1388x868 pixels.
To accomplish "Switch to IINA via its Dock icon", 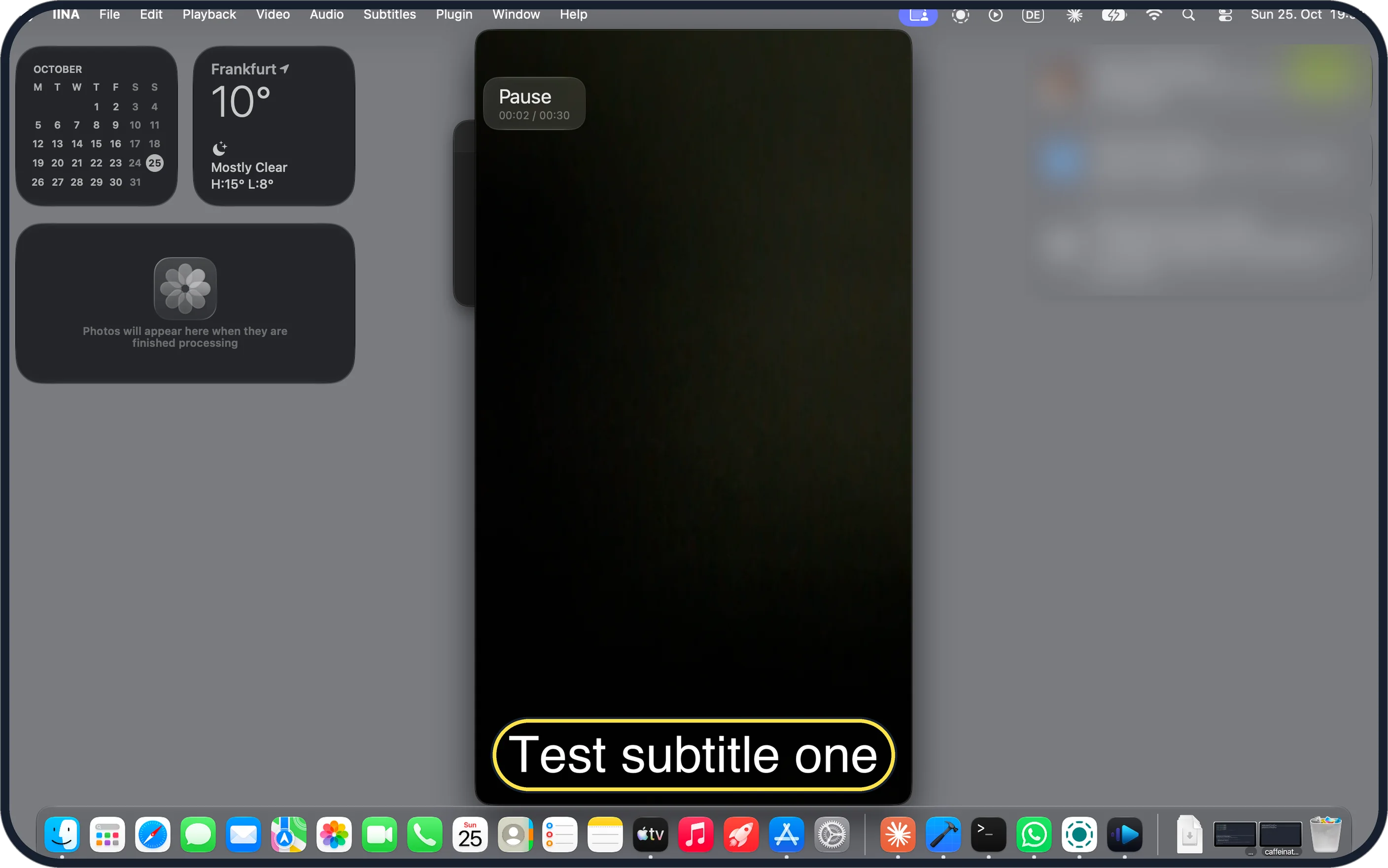I will pos(1125,835).
